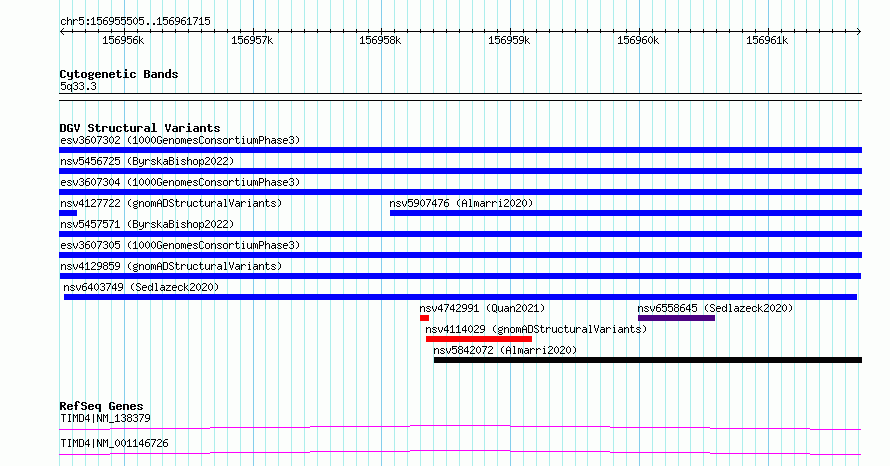Click the Cytogenetic Bands track title
The height and width of the screenshot is (466, 890).
pos(119,74)
